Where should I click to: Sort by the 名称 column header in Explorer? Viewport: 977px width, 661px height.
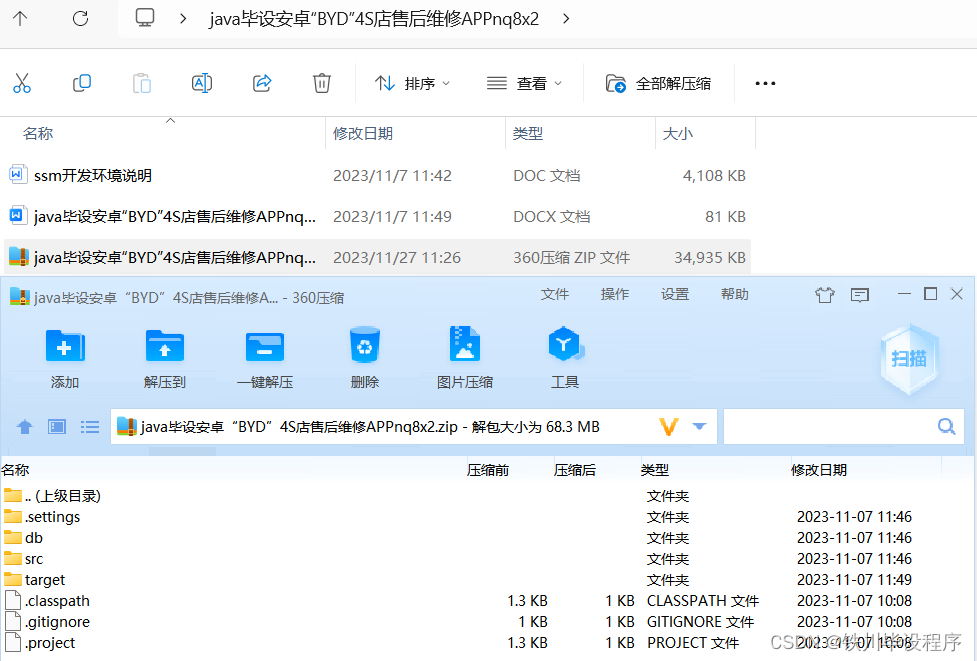click(38, 133)
